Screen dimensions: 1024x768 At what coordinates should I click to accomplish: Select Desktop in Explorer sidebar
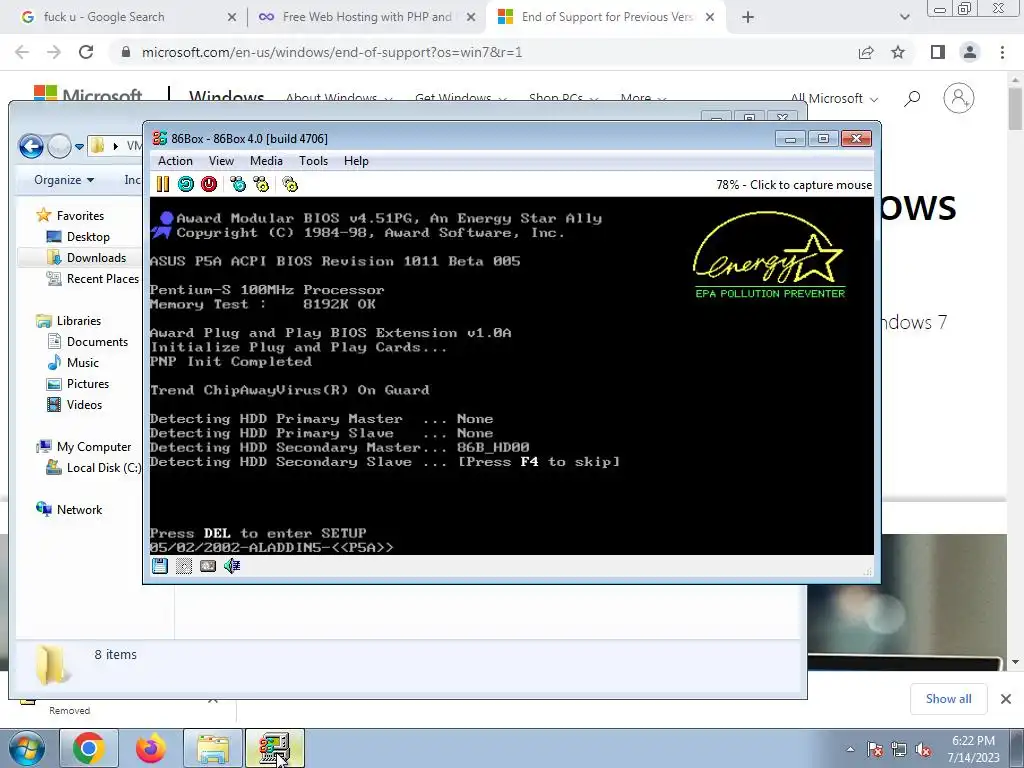[x=88, y=236]
